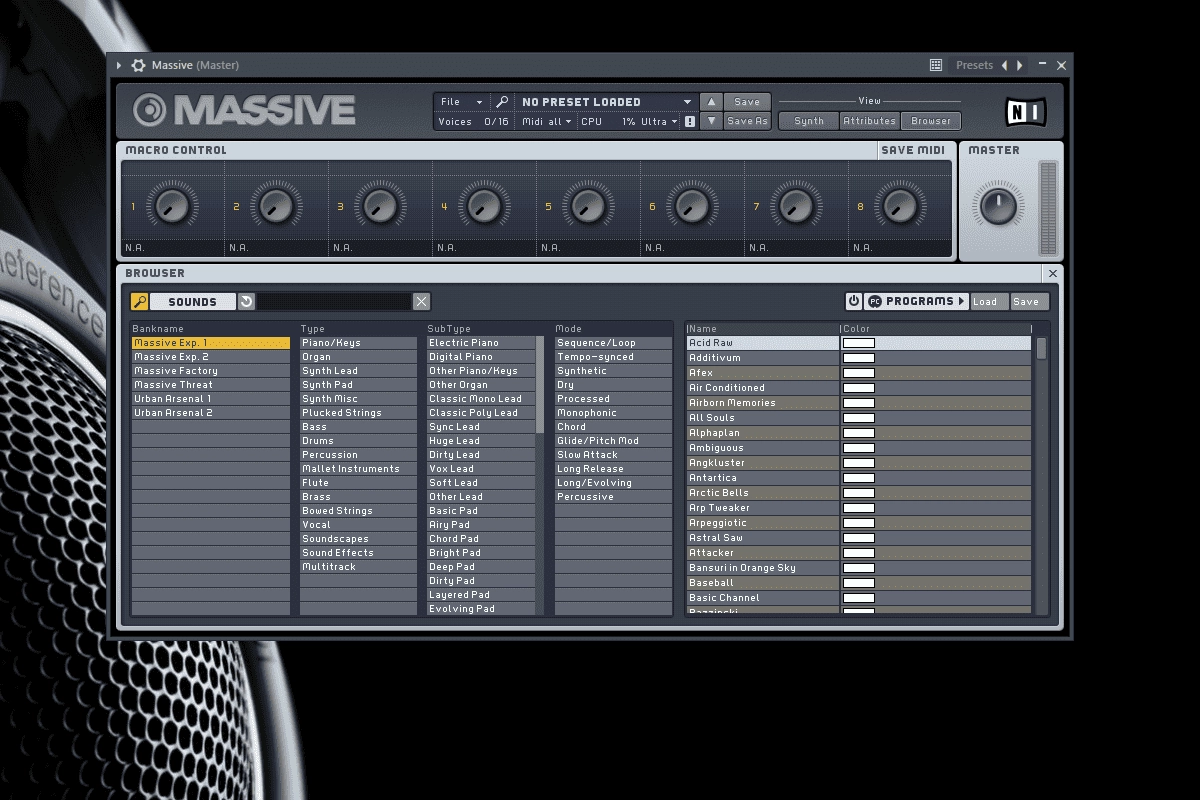The image size is (1200, 800).
Task: Open plugin options gear icon
Action: [138, 65]
